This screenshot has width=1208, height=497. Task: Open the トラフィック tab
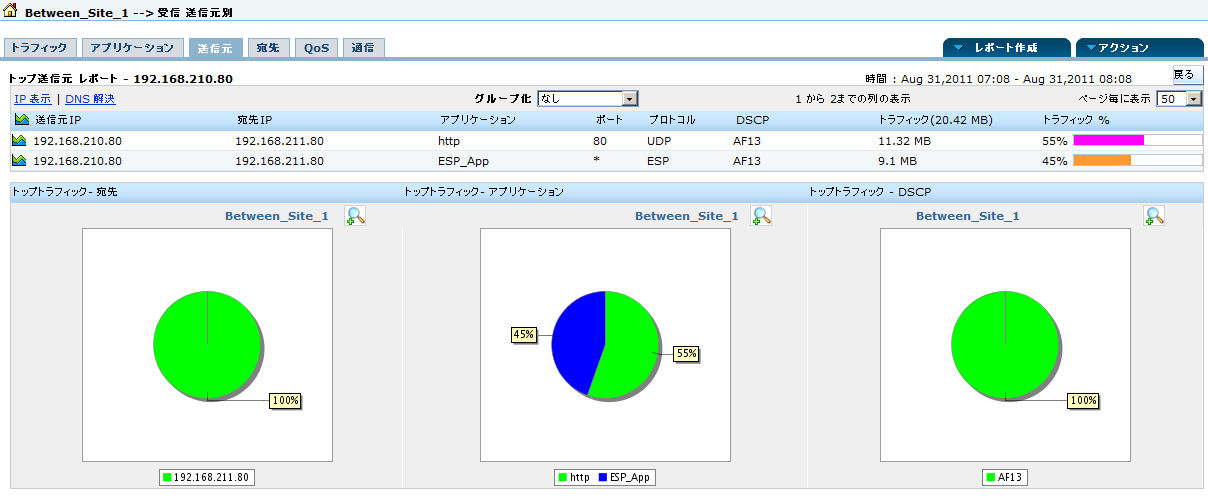pos(39,48)
